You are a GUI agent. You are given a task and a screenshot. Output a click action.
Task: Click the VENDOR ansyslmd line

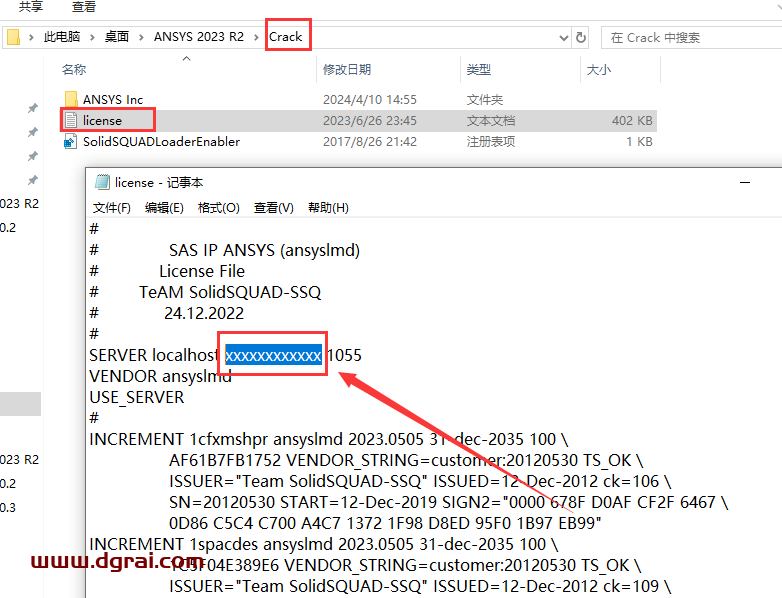(x=161, y=376)
